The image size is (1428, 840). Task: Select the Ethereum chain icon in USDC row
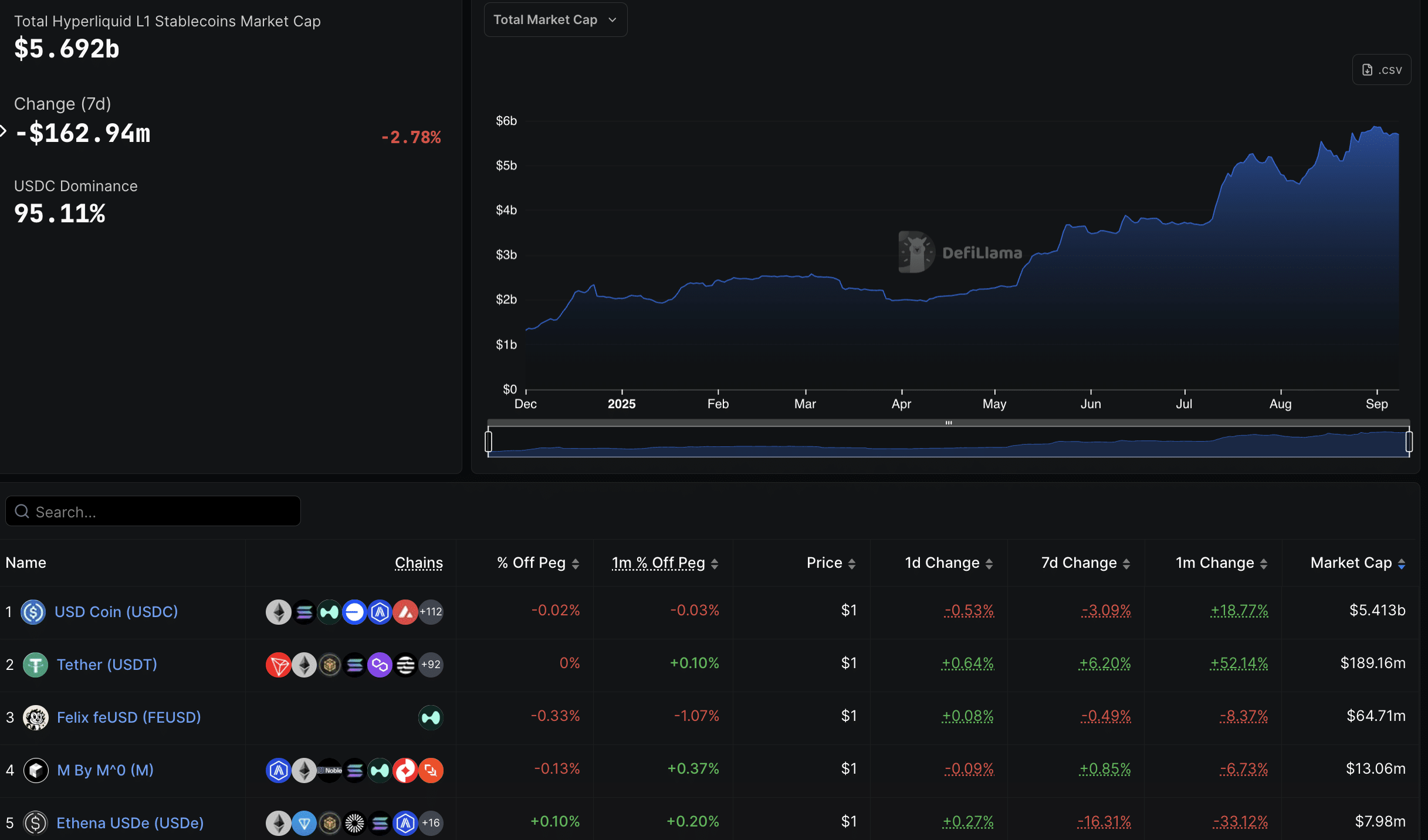pos(278,612)
